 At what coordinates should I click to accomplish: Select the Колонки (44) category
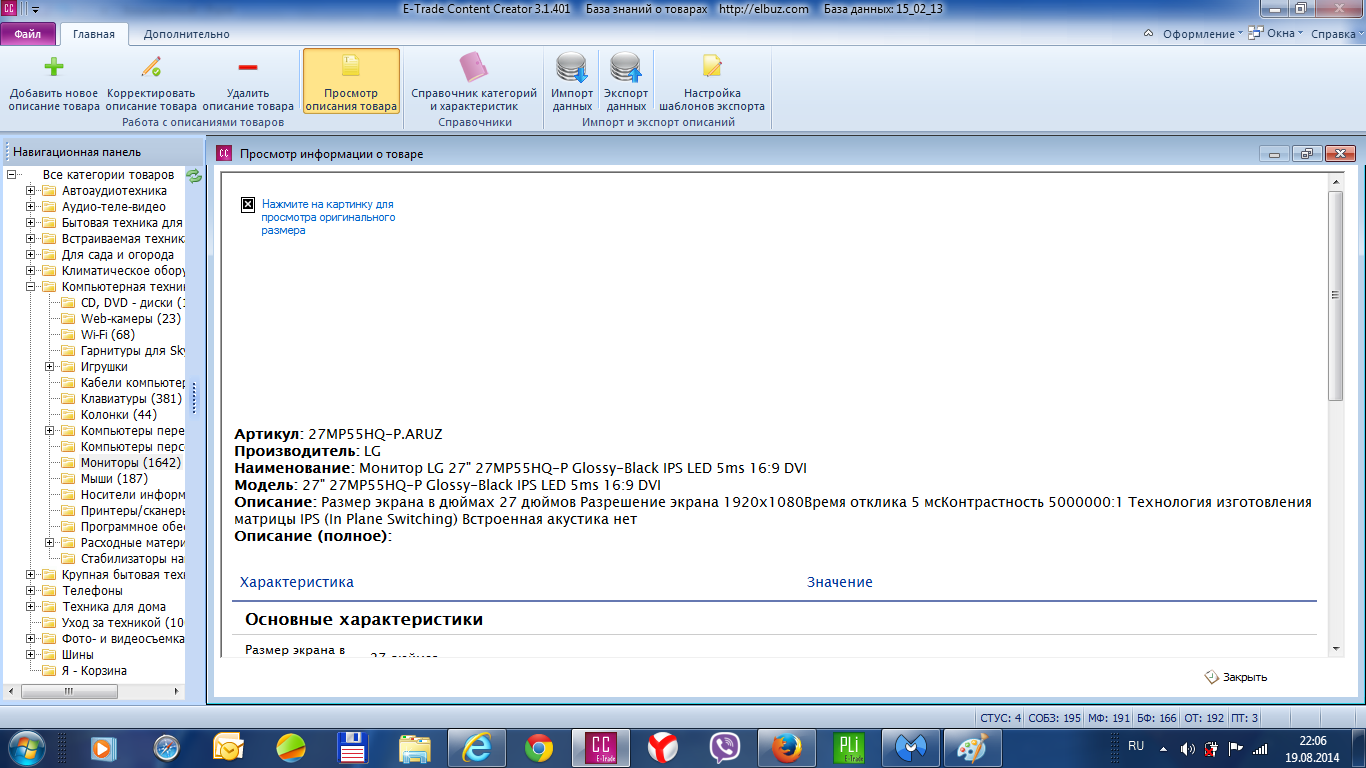(x=119, y=415)
